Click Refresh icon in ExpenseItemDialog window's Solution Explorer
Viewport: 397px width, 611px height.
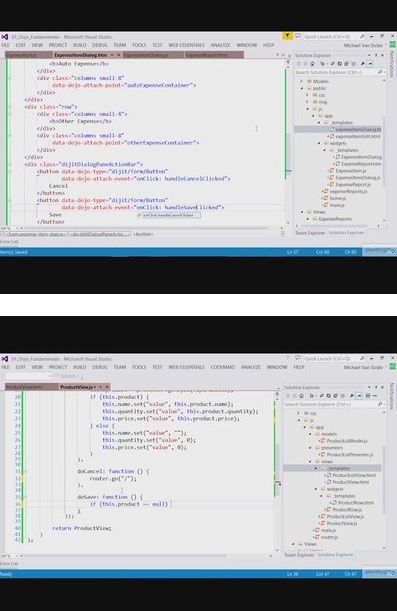[339, 64]
